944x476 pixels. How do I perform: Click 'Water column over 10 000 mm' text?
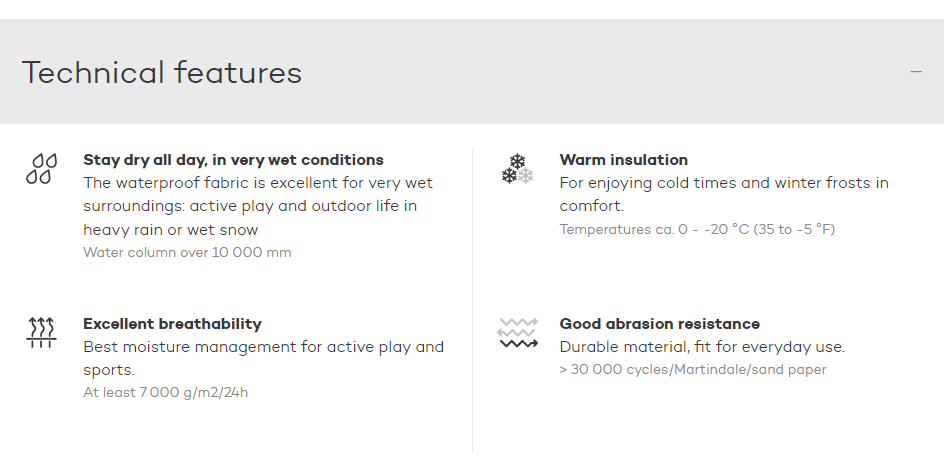point(187,253)
